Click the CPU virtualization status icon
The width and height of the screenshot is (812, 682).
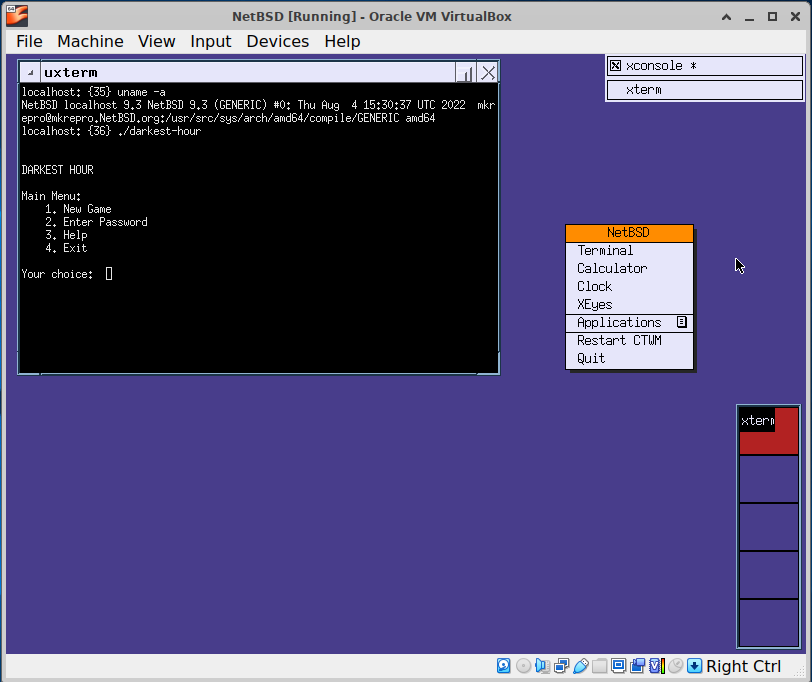(657, 666)
